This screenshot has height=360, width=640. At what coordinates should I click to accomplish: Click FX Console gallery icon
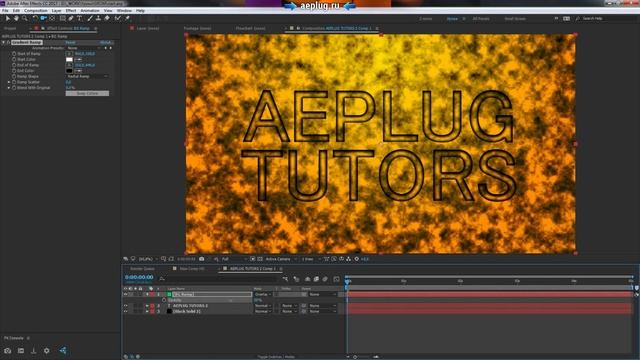(21, 351)
